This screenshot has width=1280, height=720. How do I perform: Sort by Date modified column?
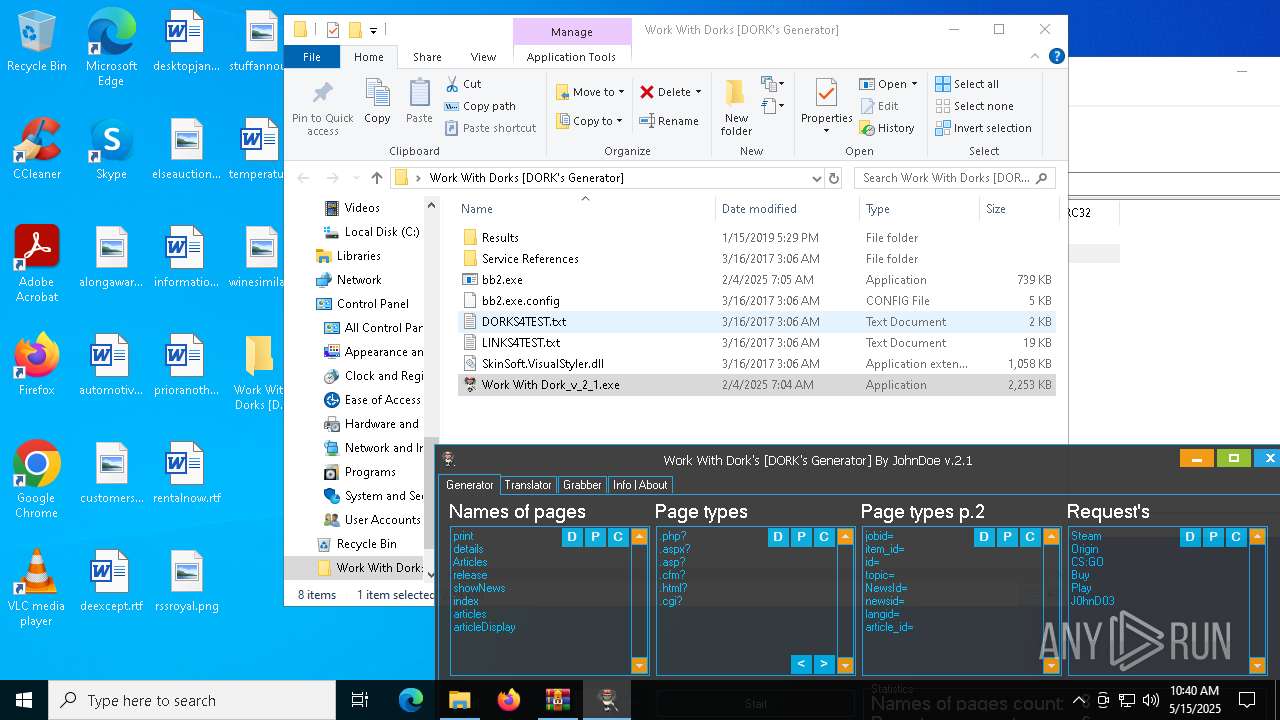pos(785,209)
